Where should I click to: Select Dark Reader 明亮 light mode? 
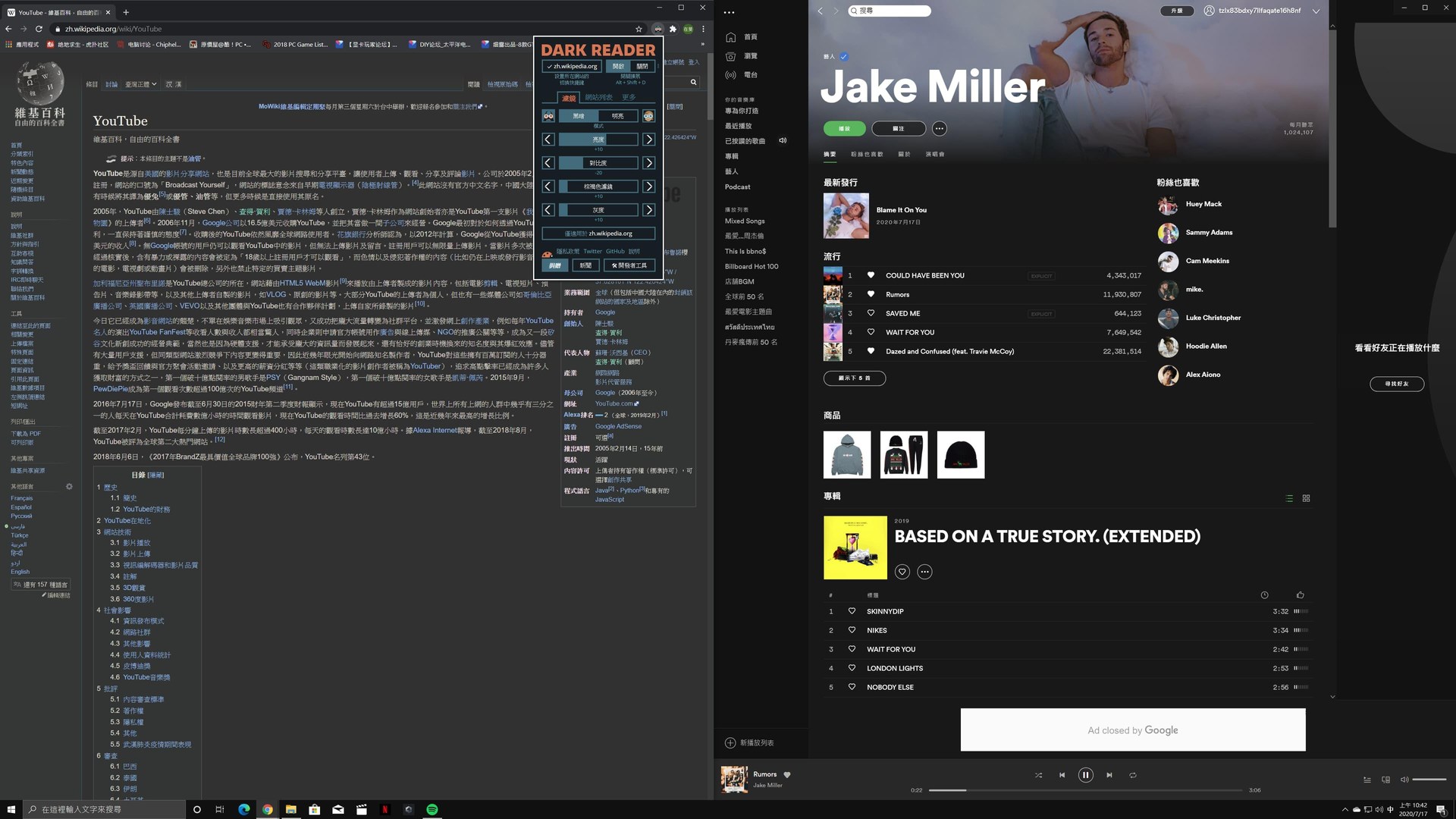click(x=618, y=116)
